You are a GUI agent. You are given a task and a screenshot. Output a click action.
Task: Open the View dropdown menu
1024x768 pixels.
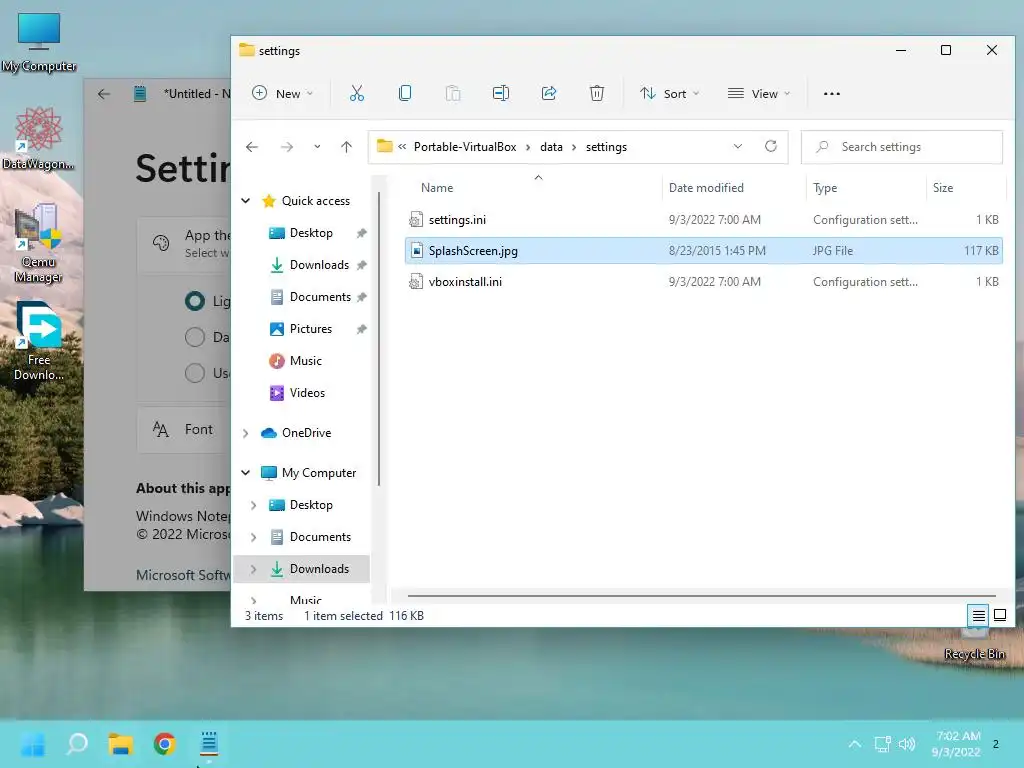759,93
